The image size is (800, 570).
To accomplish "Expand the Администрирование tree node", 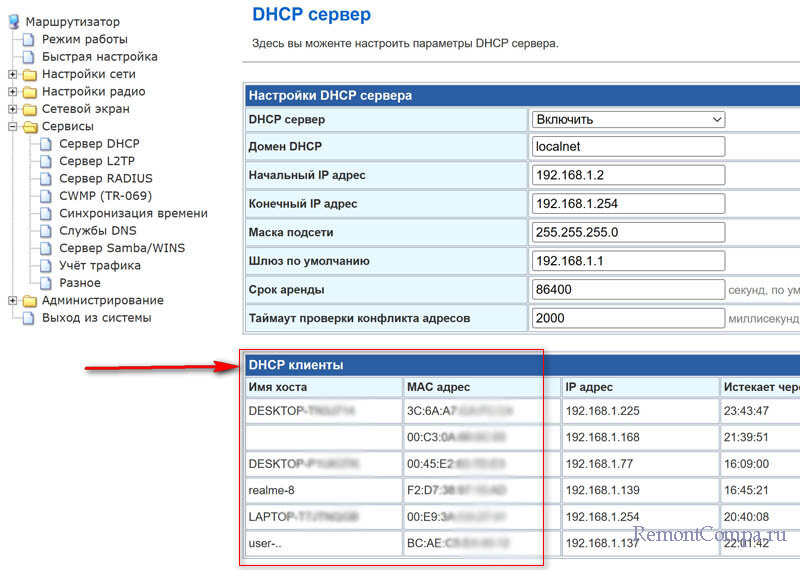I will [x=12, y=300].
